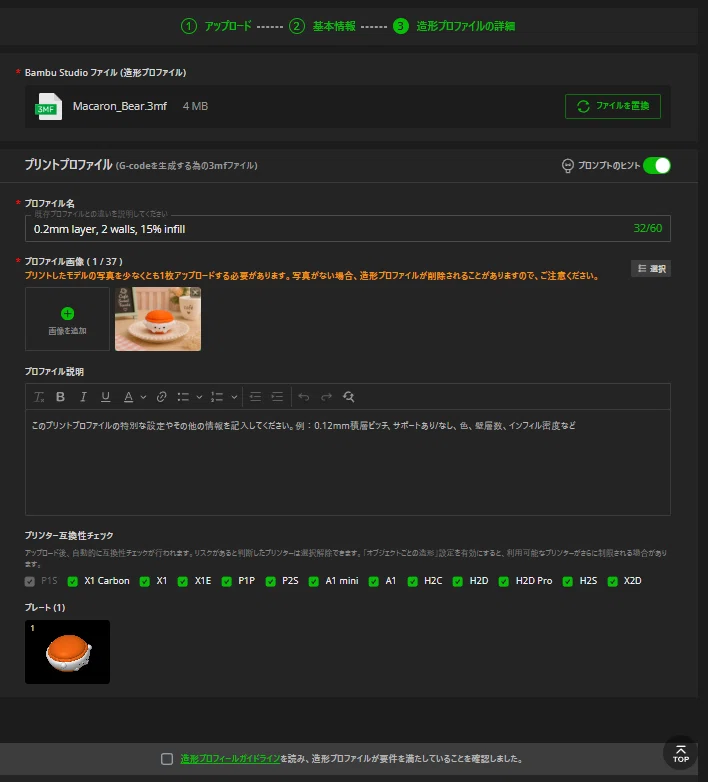
Task: Click step 3 造形プロファイルの詳細
Action: pos(454,26)
